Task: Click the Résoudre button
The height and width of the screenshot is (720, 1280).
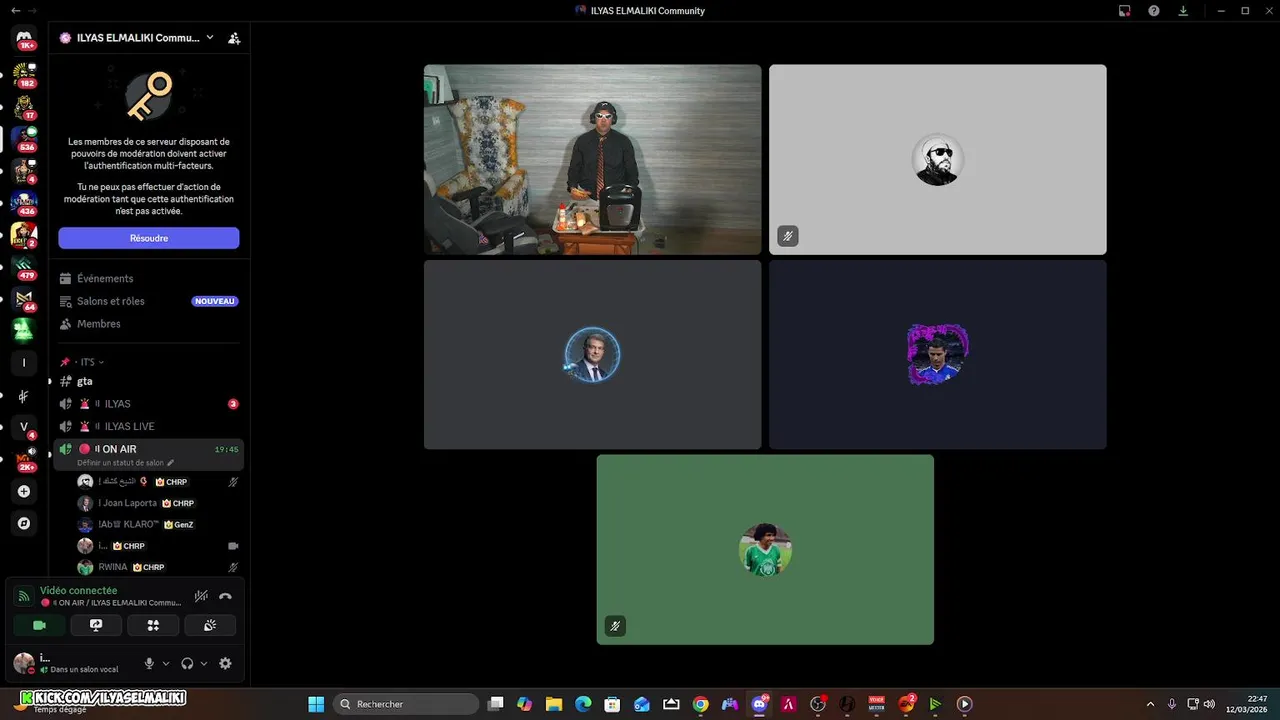Action: point(149,238)
